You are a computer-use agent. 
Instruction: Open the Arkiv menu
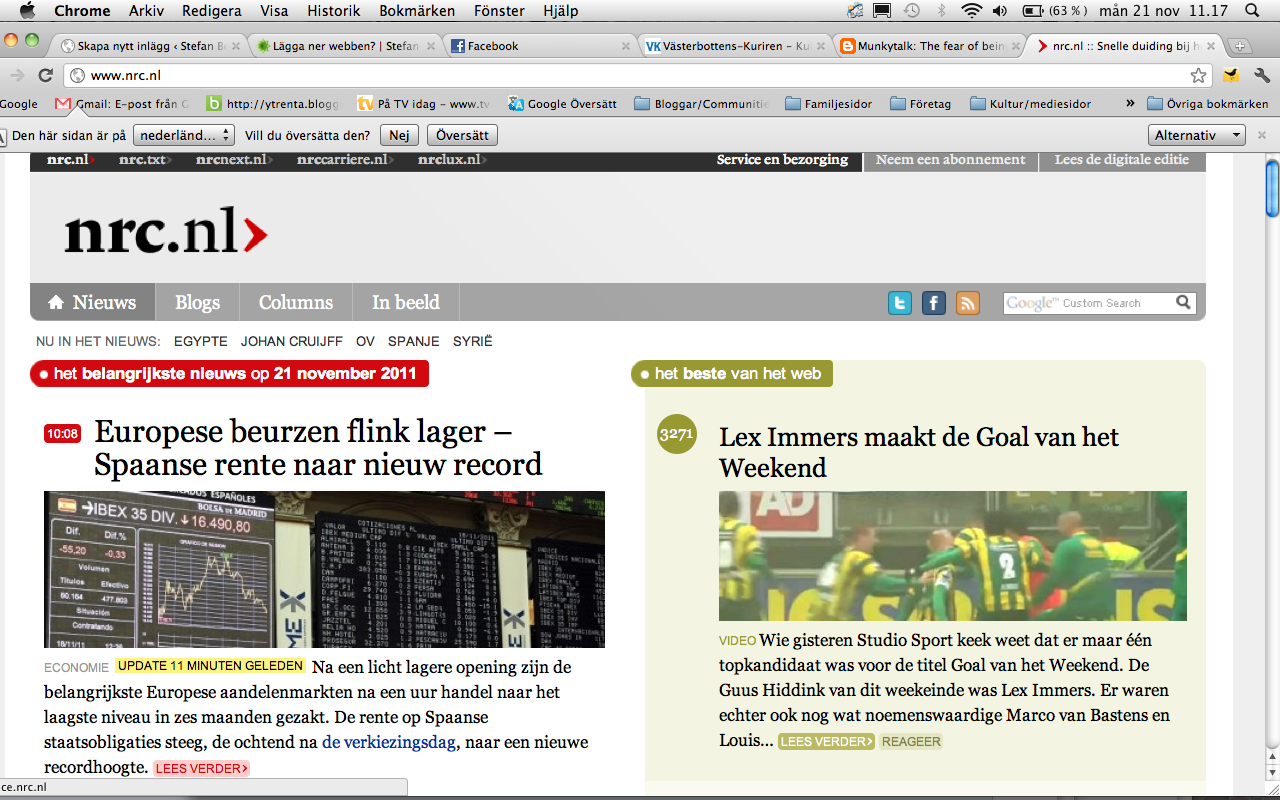(x=147, y=11)
